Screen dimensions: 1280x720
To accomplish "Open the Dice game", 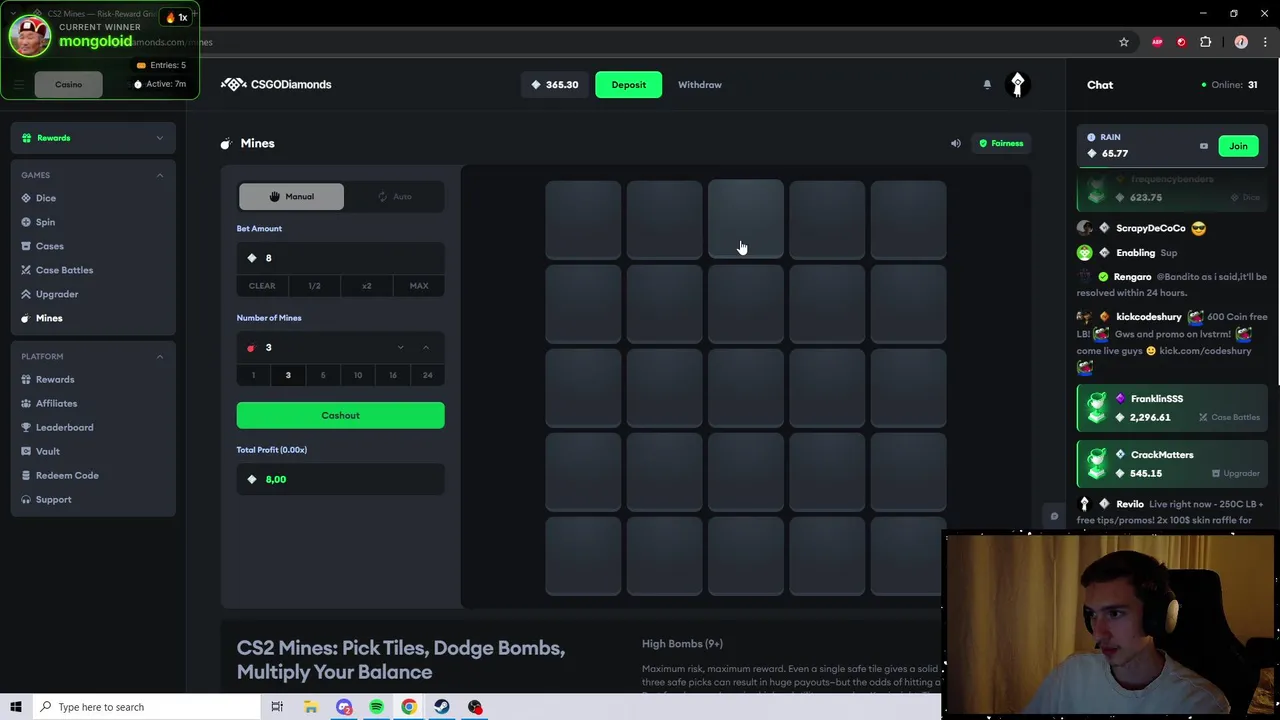I will (x=46, y=198).
